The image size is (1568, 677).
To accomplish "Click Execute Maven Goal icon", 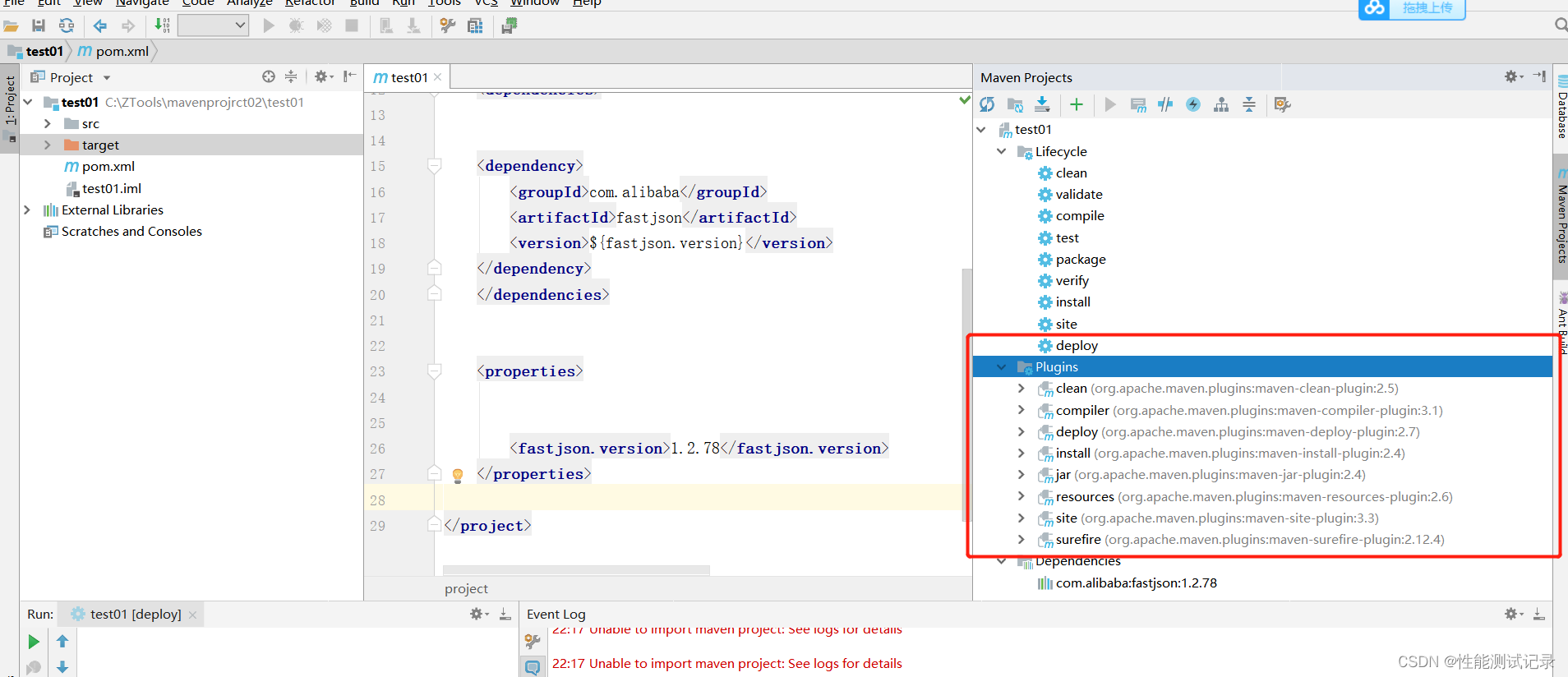I will (x=1138, y=104).
